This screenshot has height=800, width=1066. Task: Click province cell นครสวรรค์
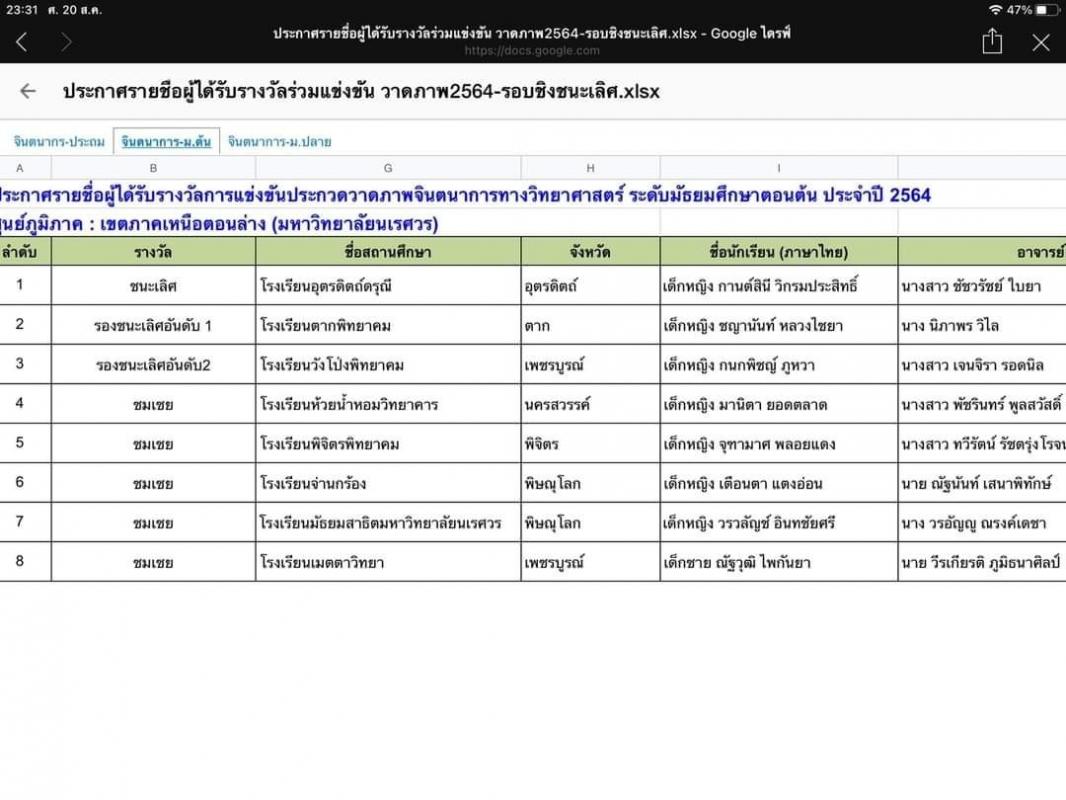[590, 404]
